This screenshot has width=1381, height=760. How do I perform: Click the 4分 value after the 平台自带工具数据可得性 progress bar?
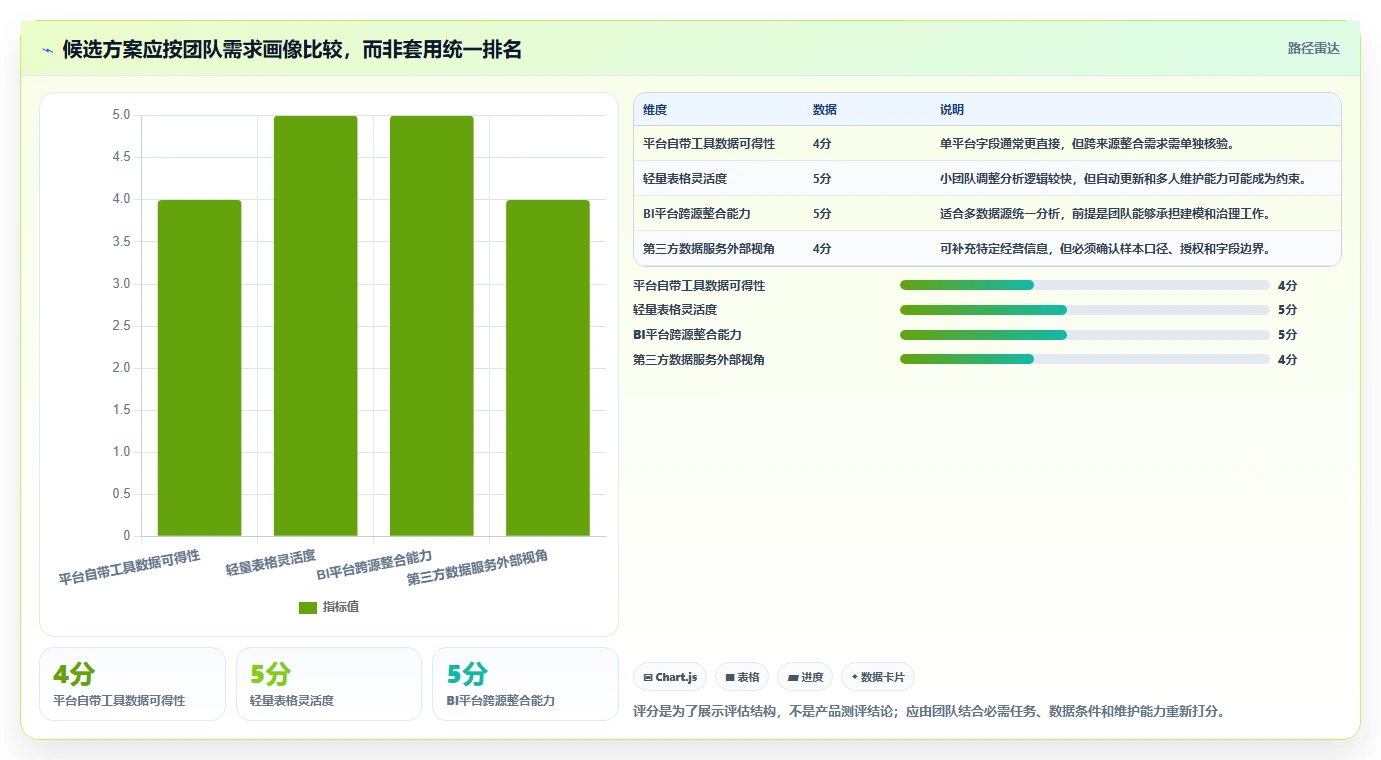coord(1287,285)
